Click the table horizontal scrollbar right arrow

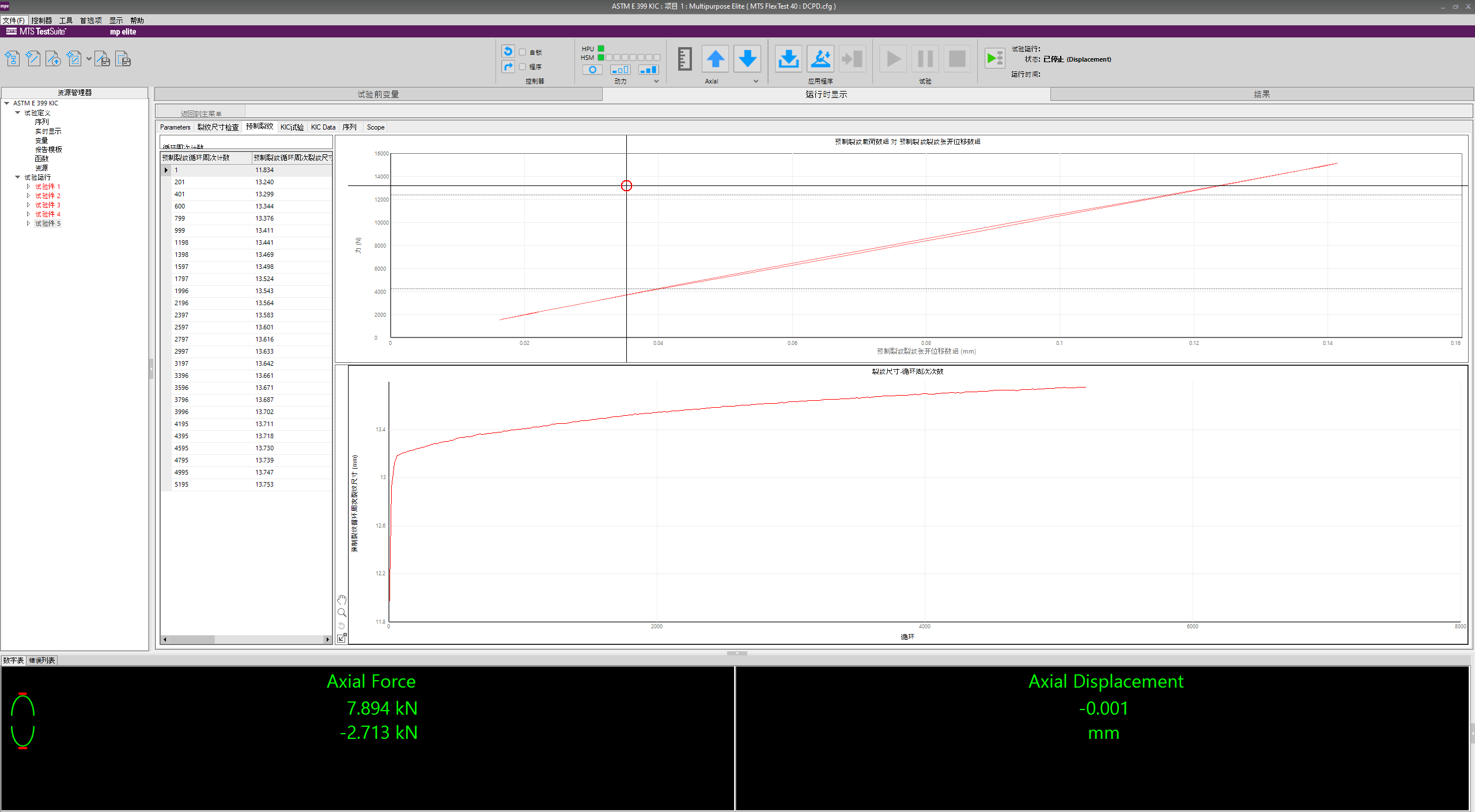[x=328, y=640]
